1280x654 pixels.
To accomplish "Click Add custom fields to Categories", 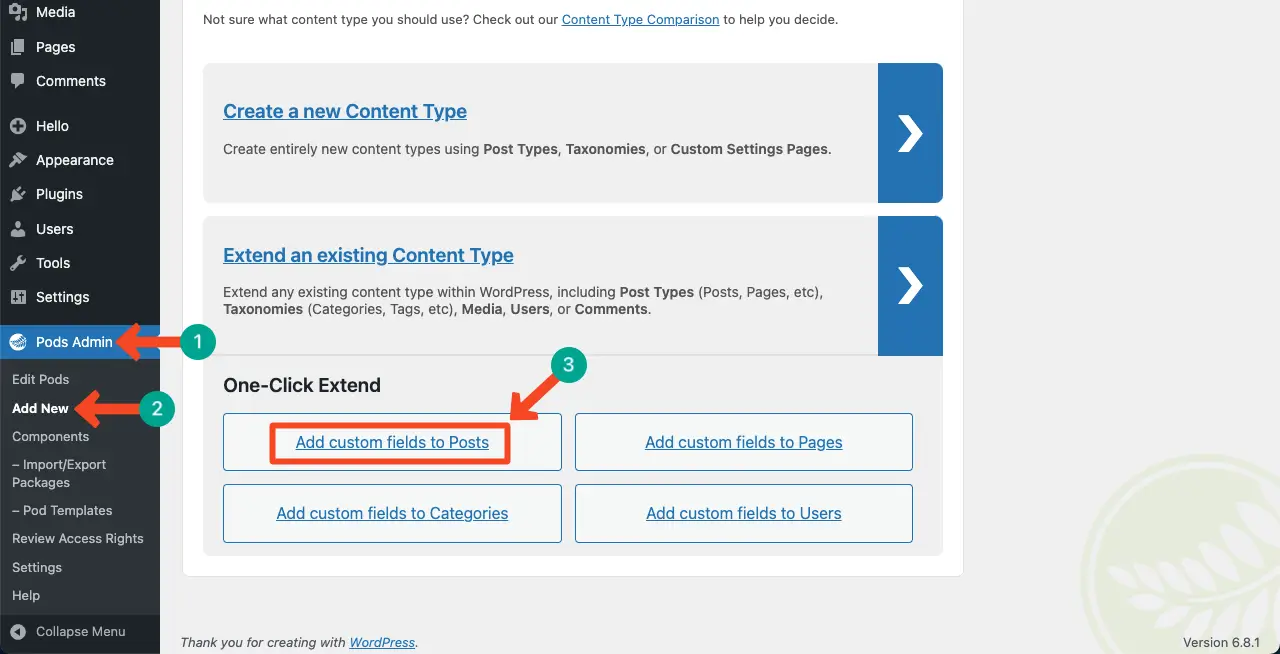I will click(x=392, y=513).
